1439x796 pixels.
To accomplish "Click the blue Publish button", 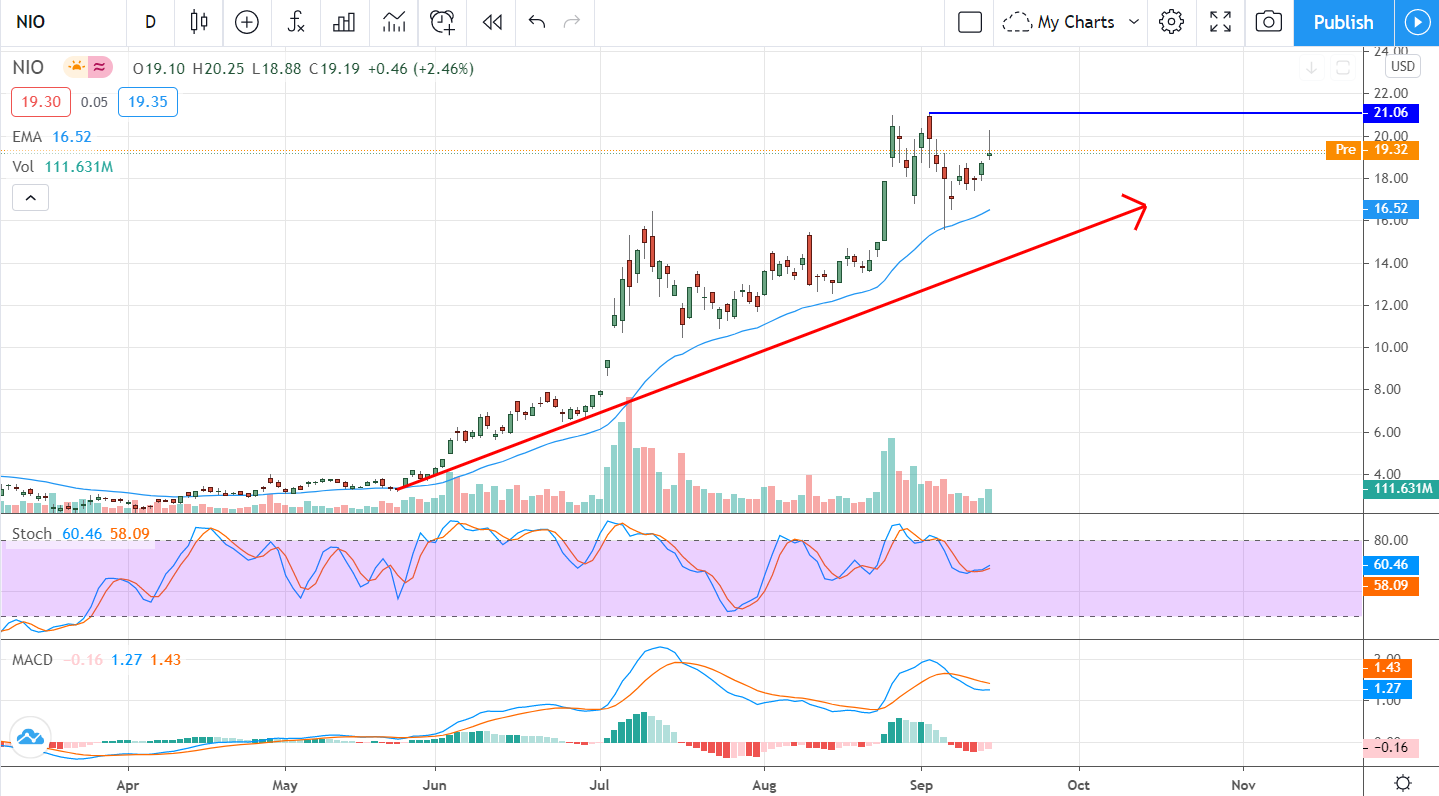I will click(x=1342, y=22).
